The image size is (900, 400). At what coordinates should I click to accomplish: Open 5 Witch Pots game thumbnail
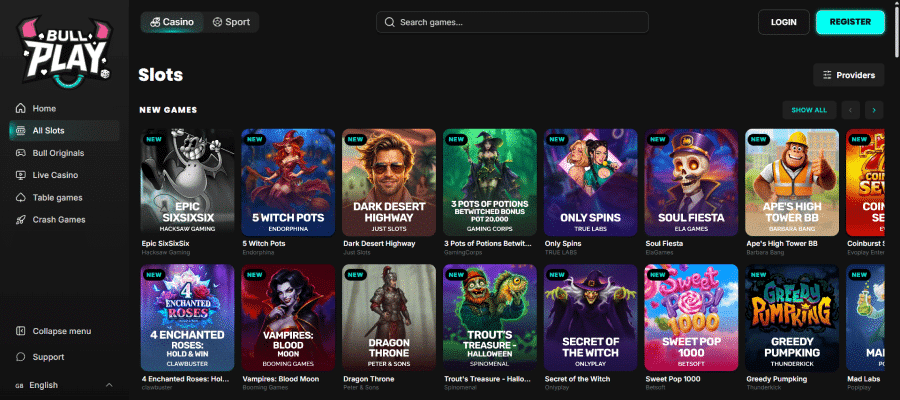[x=288, y=182]
